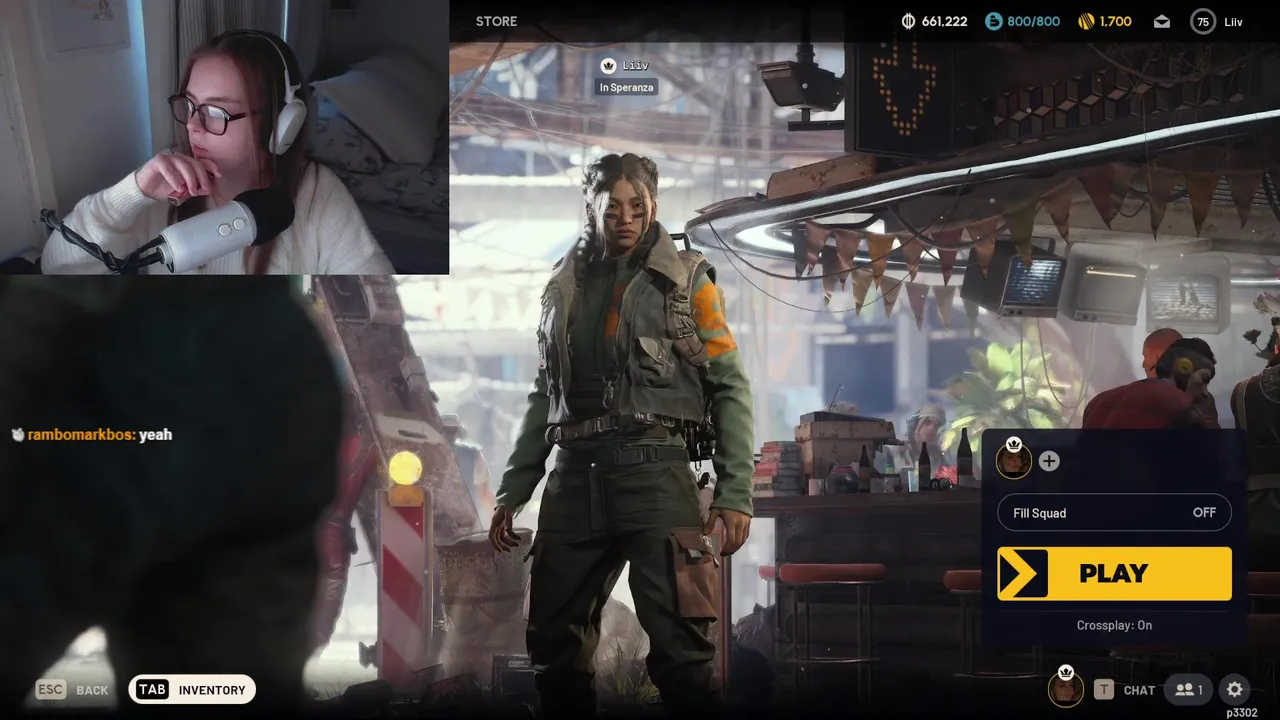Screen dimensions: 1280x720
Task: Click the In Speranza status label
Action: [626, 88]
